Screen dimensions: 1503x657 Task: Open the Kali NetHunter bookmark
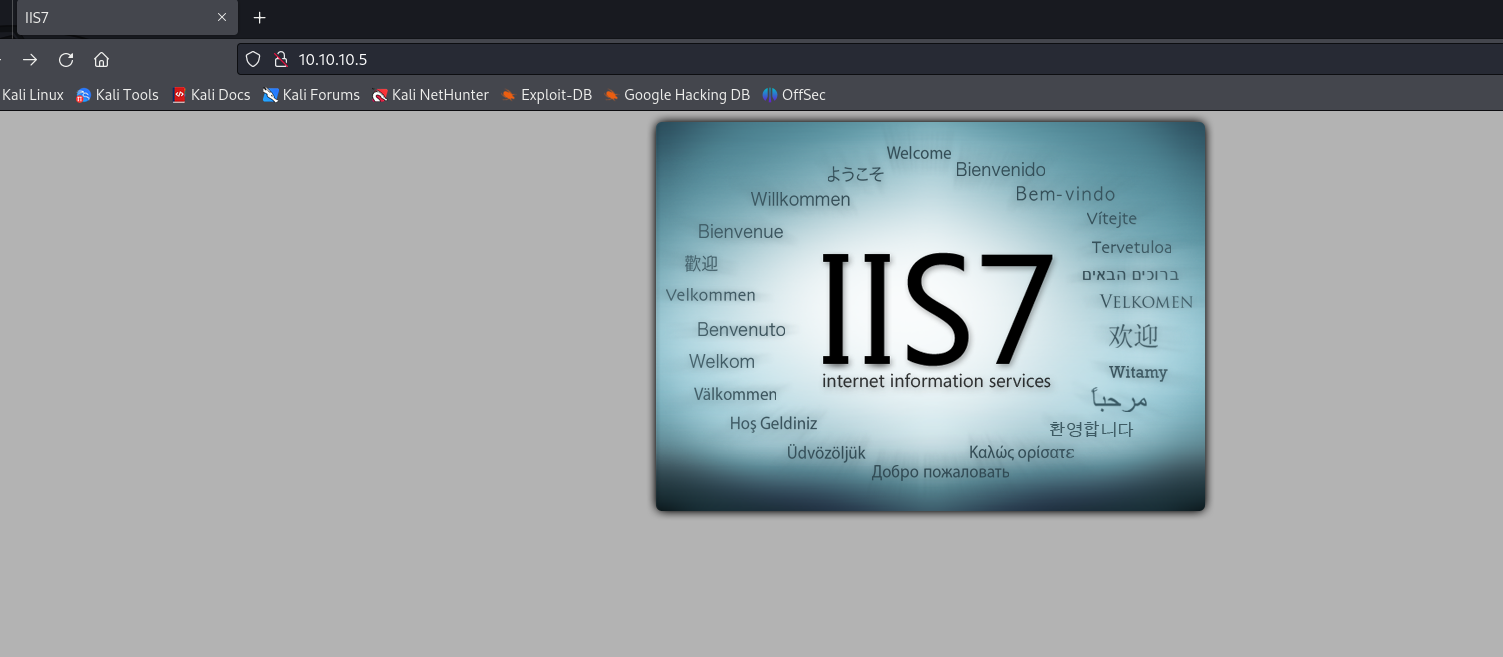pyautogui.click(x=431, y=95)
